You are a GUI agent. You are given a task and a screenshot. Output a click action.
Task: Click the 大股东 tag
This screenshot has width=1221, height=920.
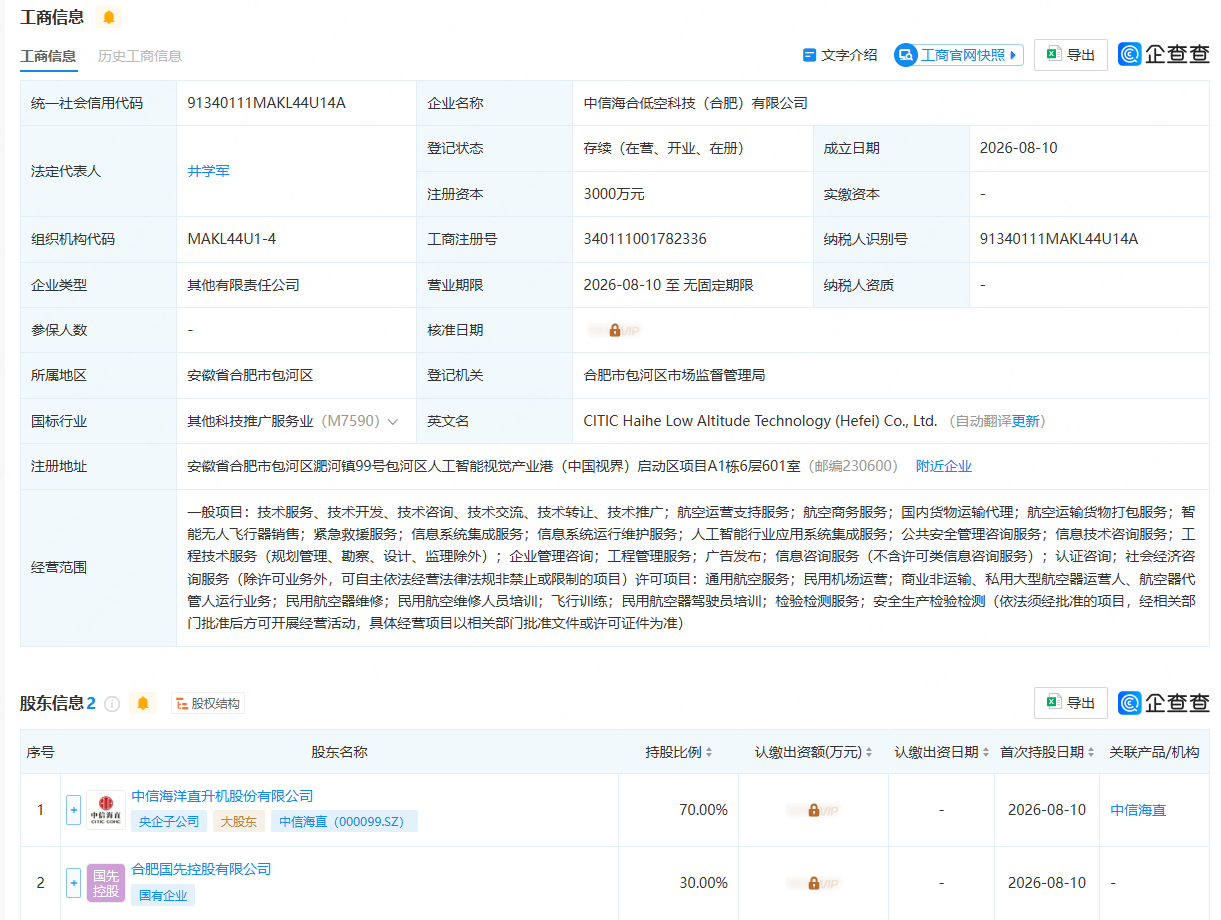point(238,822)
